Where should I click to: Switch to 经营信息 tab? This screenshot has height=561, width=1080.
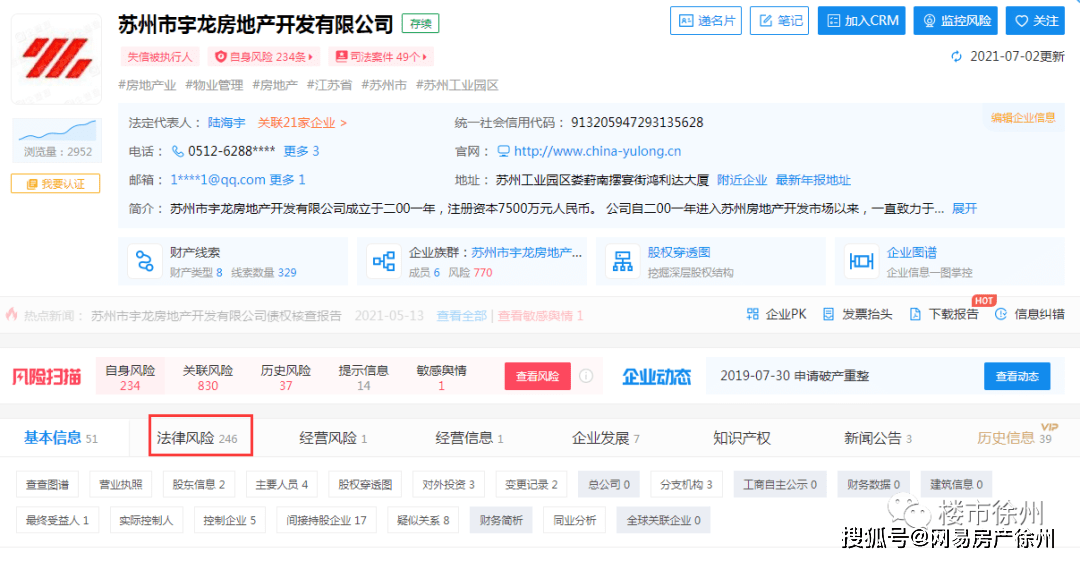[x=469, y=438]
